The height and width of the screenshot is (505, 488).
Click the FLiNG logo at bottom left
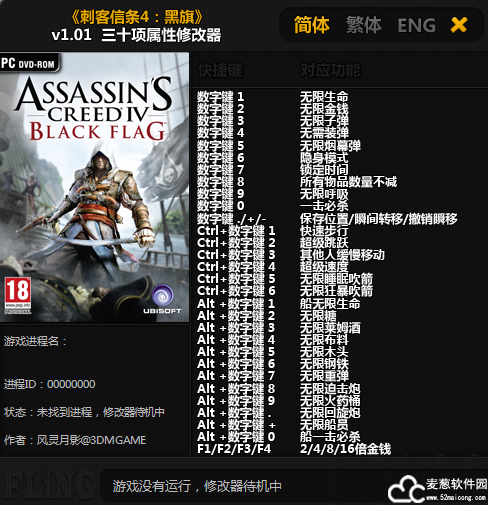point(47,485)
